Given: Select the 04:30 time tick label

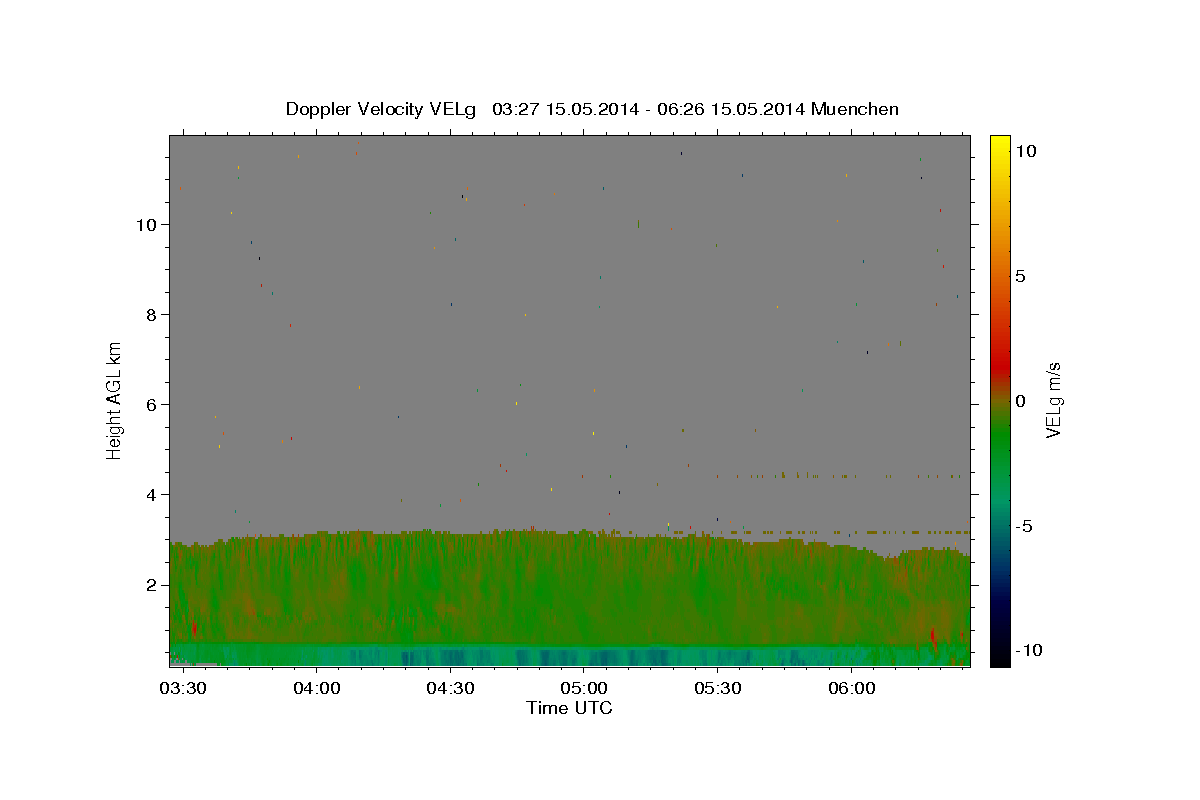Looking at the screenshot, I should click(450, 689).
